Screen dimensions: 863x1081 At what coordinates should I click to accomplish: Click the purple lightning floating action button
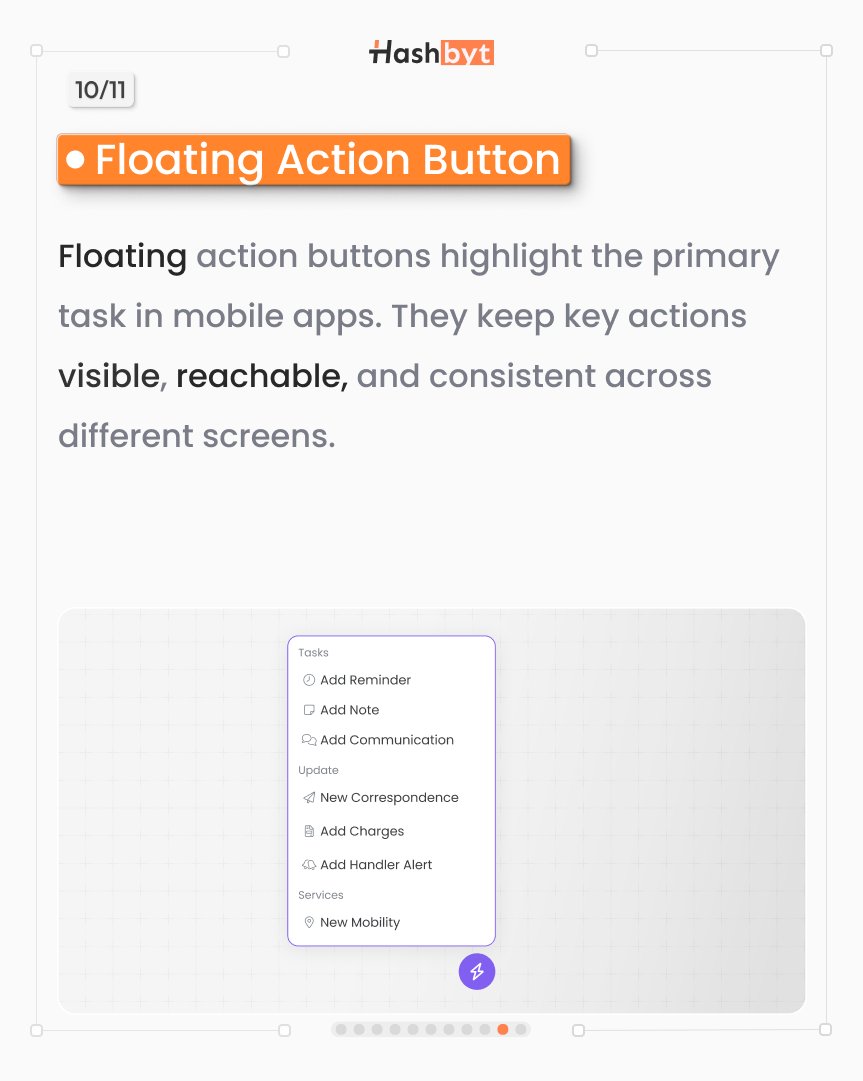(x=477, y=971)
